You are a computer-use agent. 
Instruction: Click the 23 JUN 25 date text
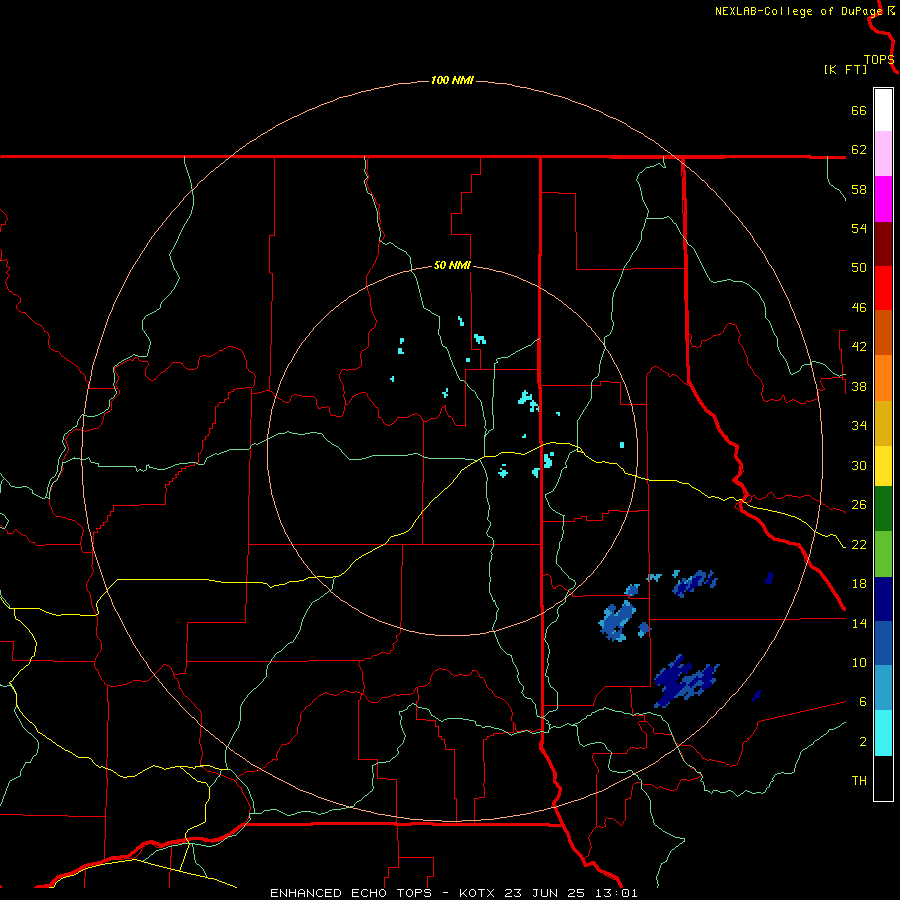[545, 893]
